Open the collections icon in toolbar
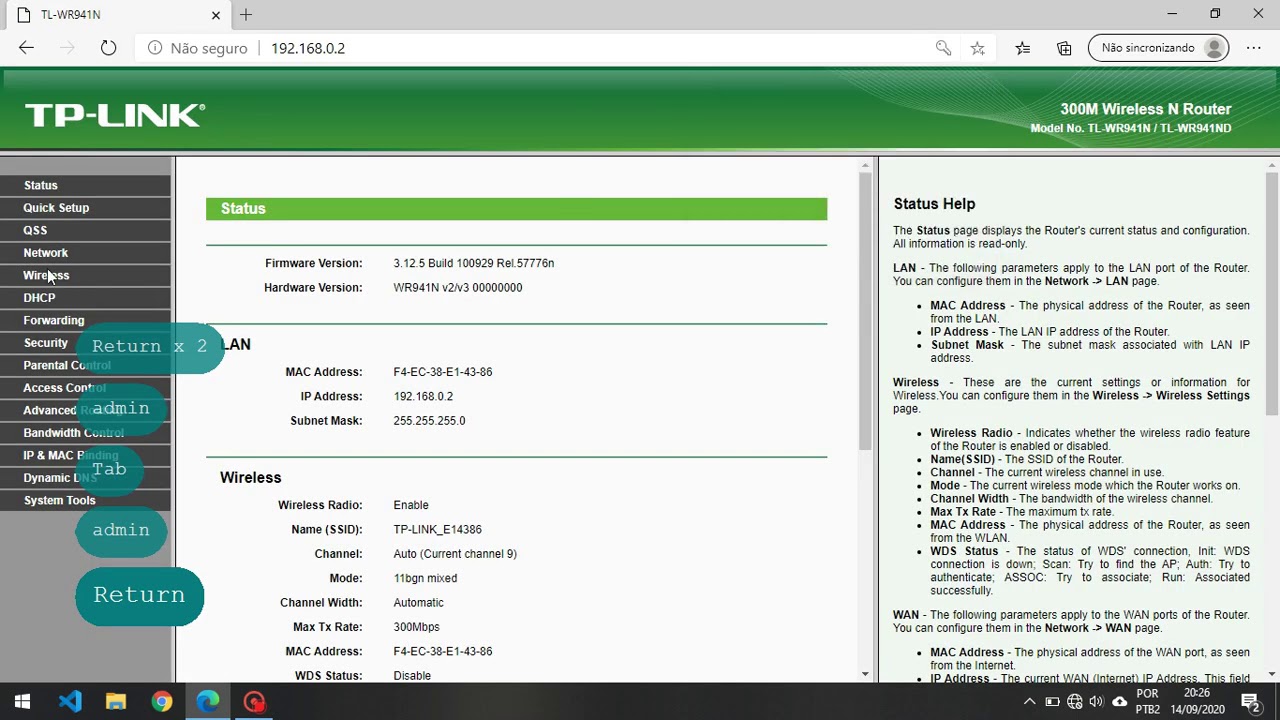1280x720 pixels. pos(1064,48)
